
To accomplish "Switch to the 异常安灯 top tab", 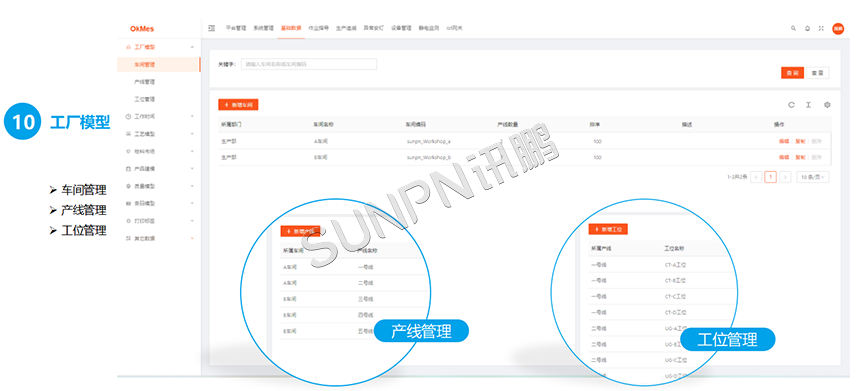I will (x=374, y=28).
